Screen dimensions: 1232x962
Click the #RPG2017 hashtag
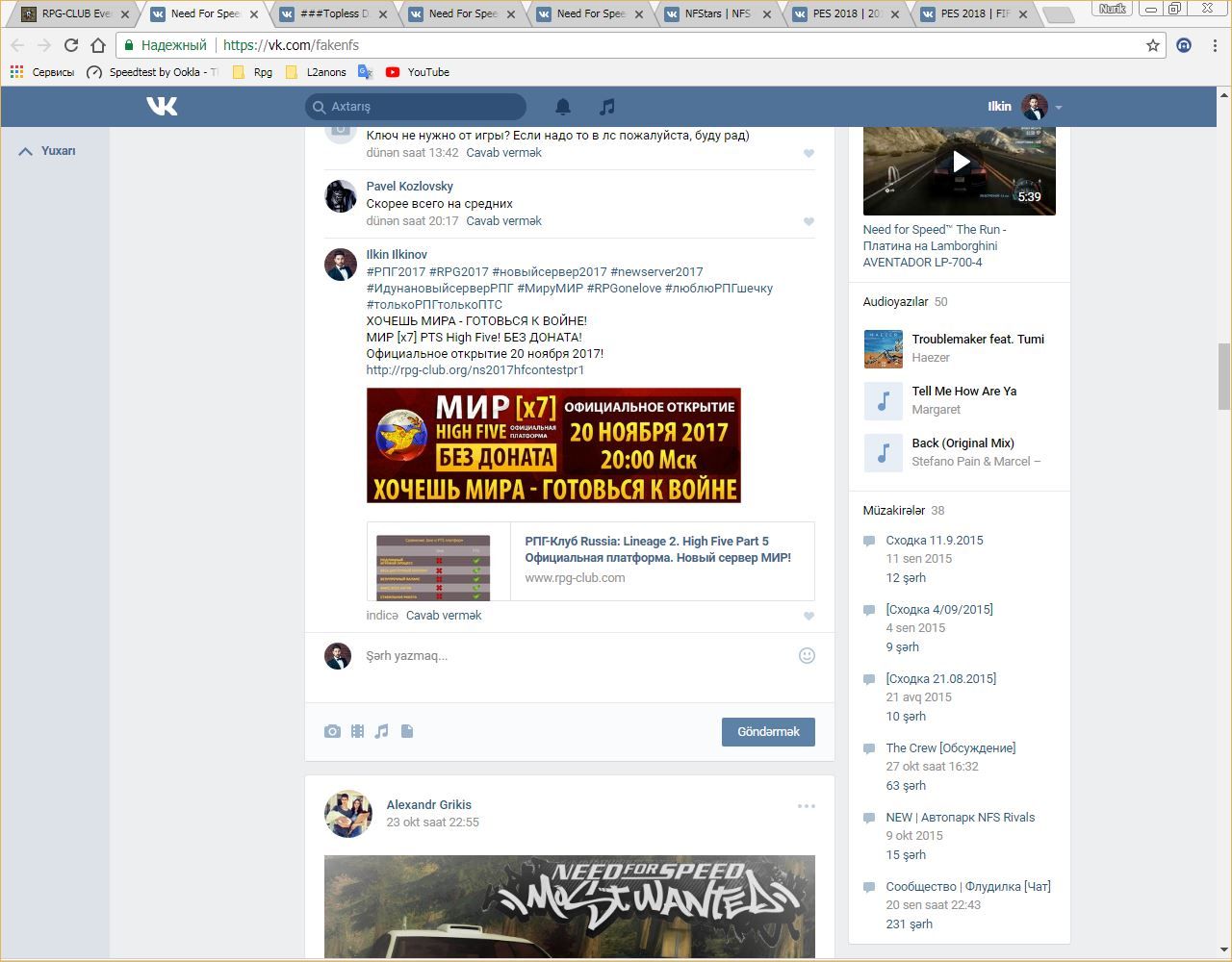(458, 272)
